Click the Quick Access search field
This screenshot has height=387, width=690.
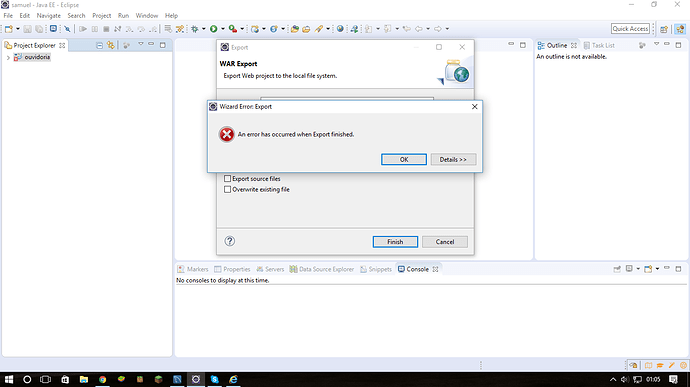[630, 29]
